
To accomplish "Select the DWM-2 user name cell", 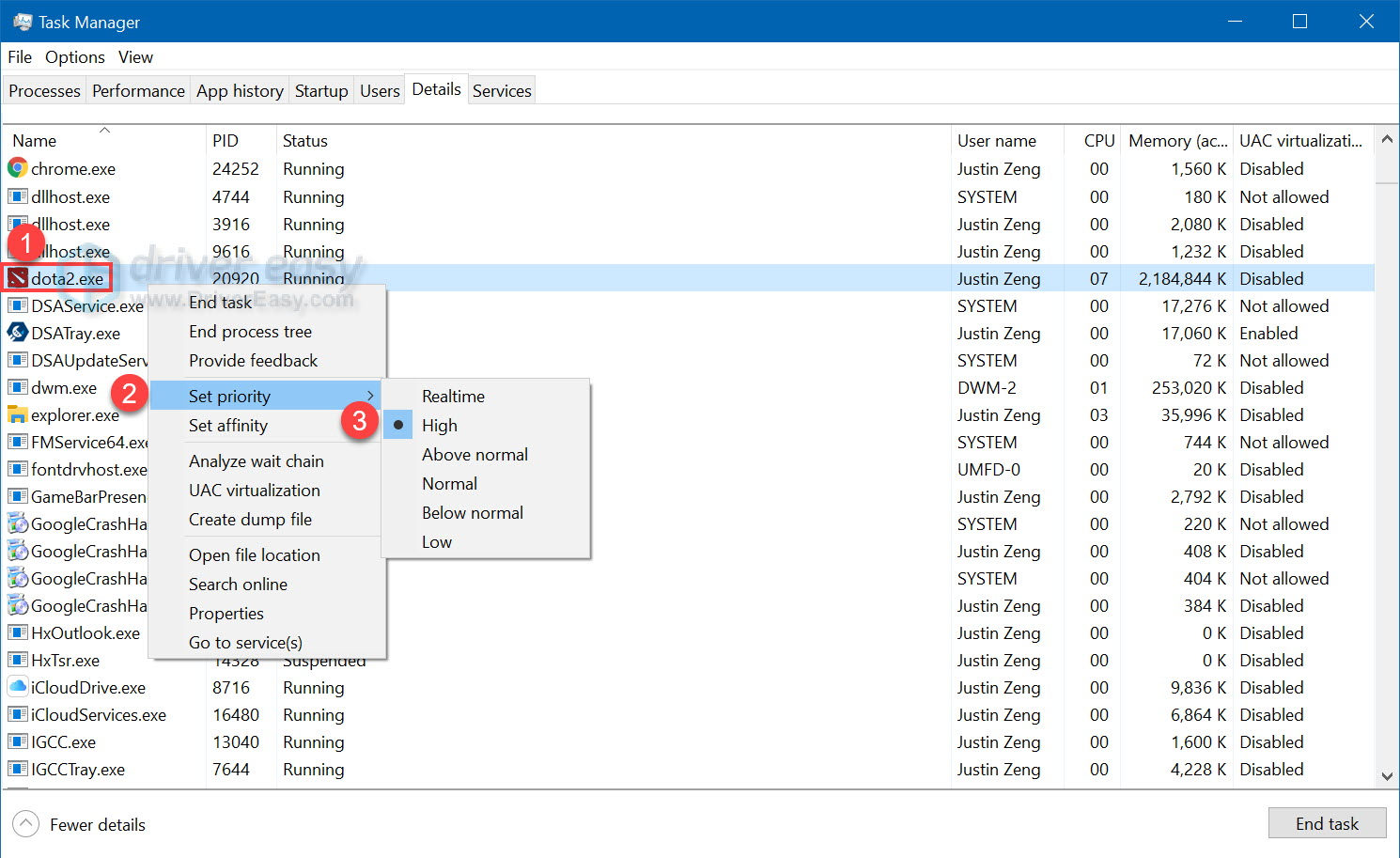I will click(x=987, y=387).
